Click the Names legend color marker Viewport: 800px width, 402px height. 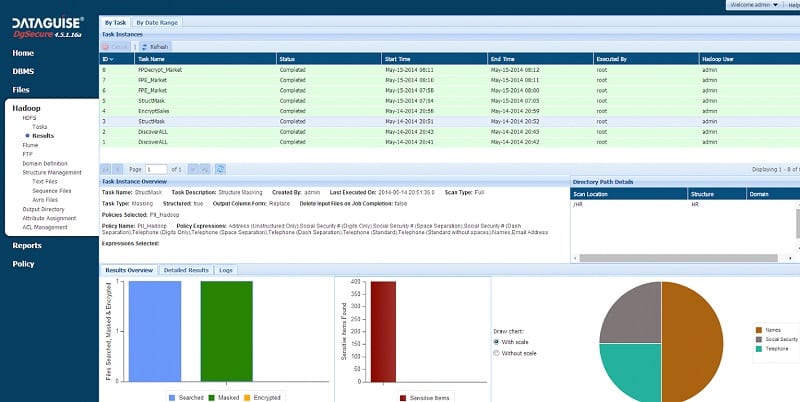[759, 330]
